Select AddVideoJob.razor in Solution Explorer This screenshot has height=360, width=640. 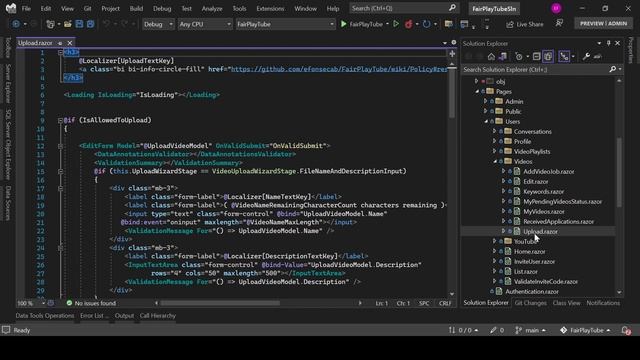point(549,171)
